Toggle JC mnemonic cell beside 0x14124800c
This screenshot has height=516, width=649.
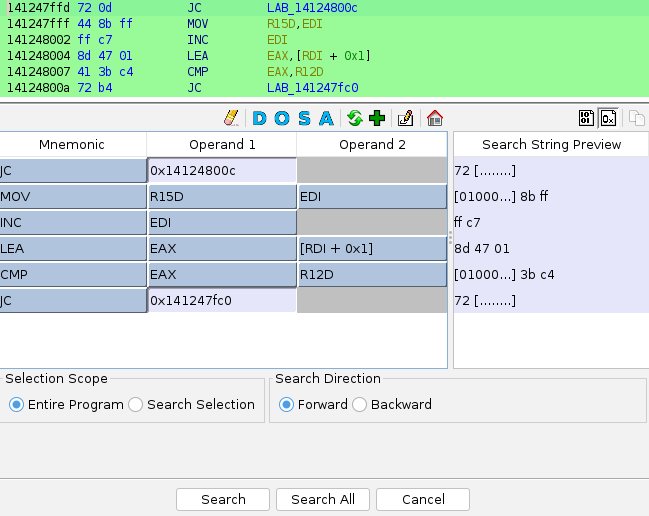[x=73, y=170]
